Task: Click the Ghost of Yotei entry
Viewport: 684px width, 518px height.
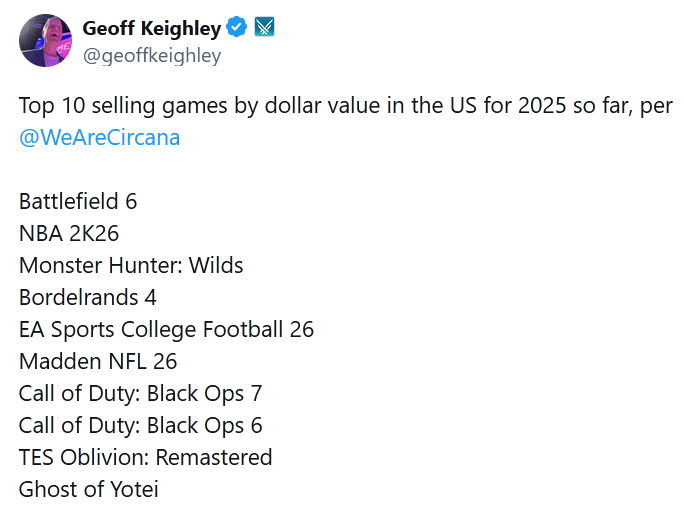Action: click(x=88, y=489)
